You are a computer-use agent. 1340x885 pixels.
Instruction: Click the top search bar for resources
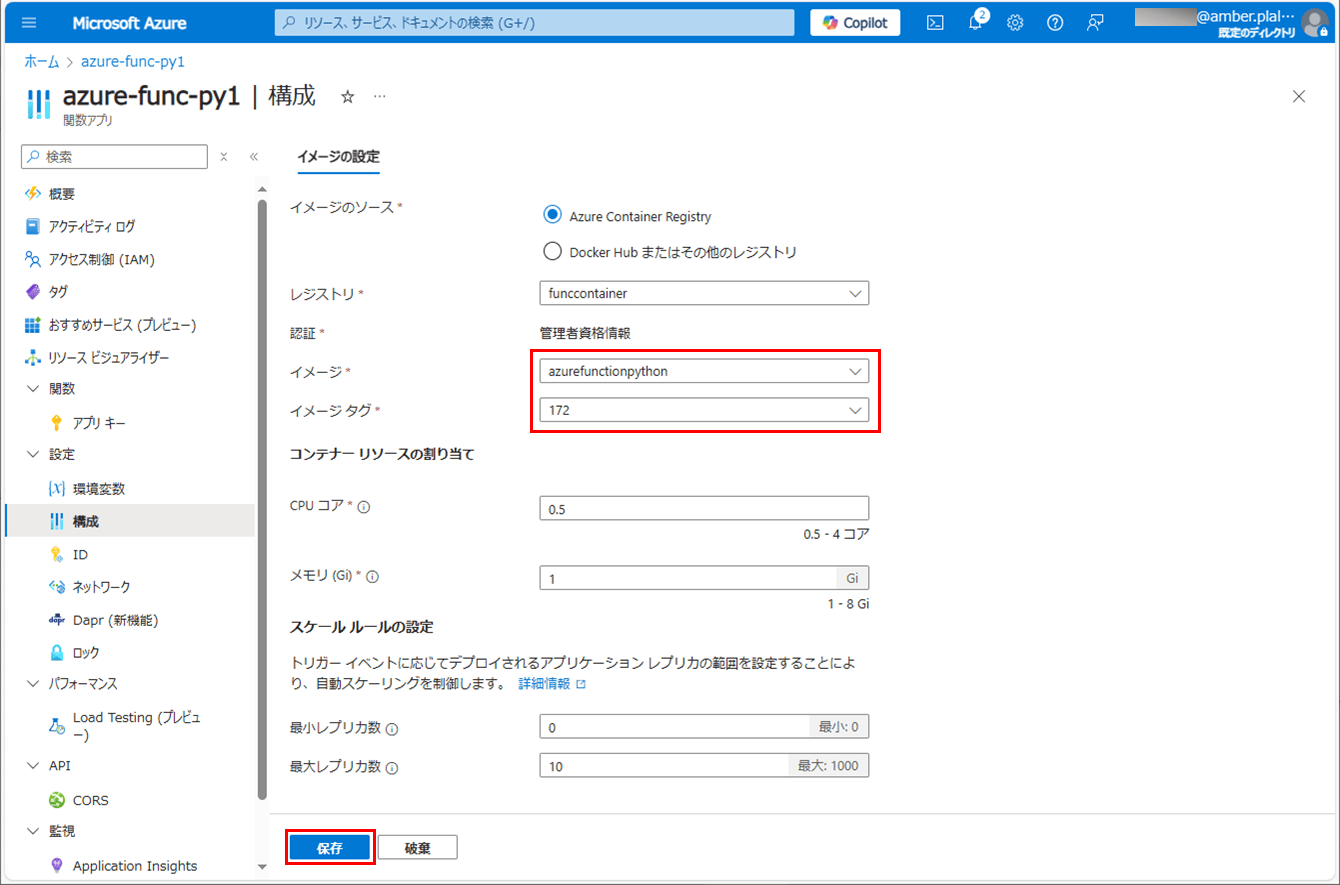coord(535,23)
